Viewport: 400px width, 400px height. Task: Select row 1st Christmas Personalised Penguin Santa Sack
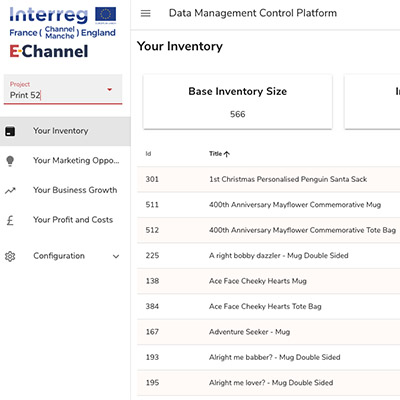click(x=268, y=179)
